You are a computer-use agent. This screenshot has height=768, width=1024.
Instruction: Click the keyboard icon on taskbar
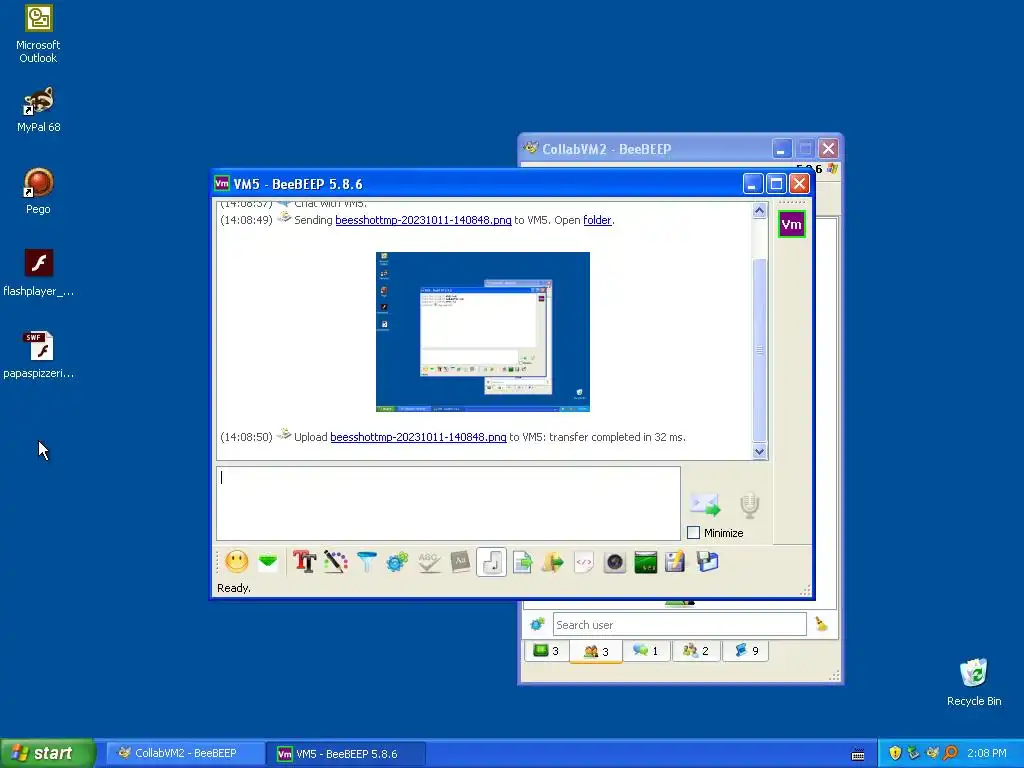click(858, 754)
